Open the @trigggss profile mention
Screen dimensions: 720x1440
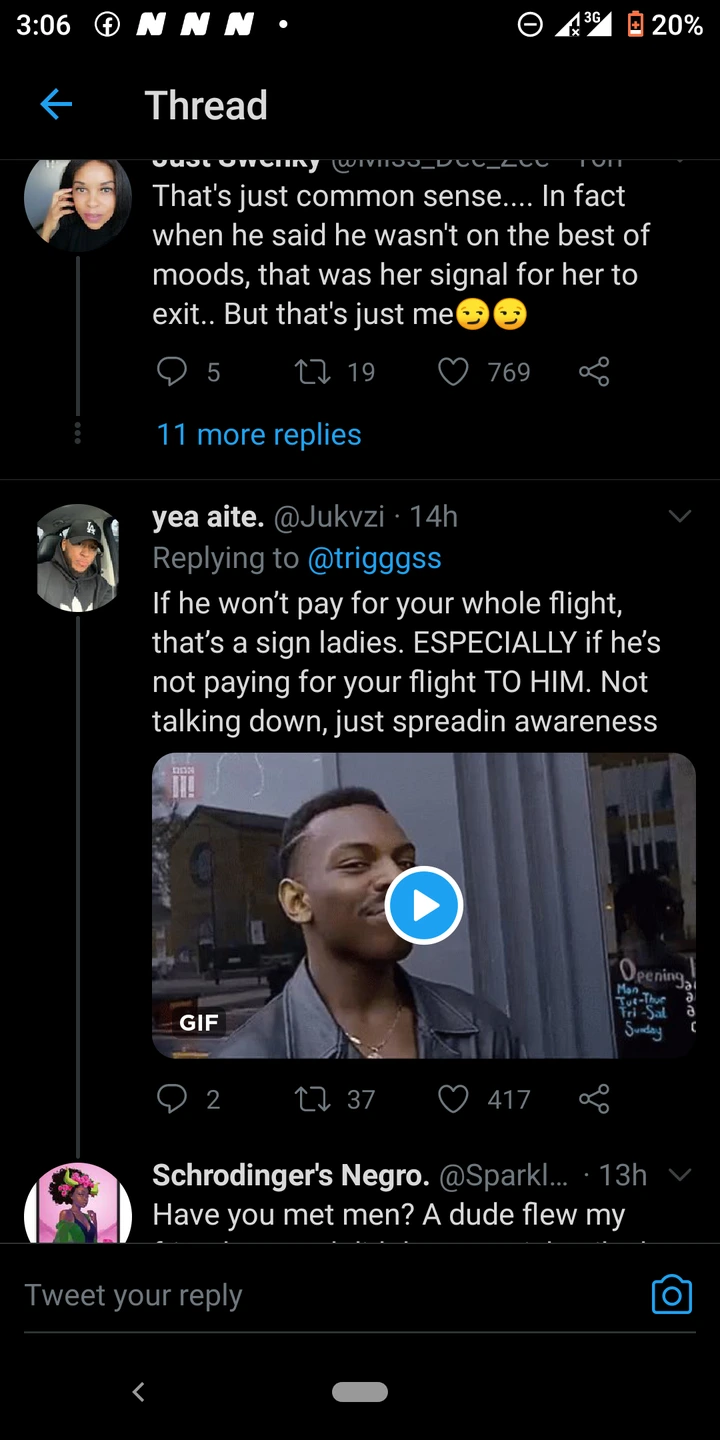(374, 558)
